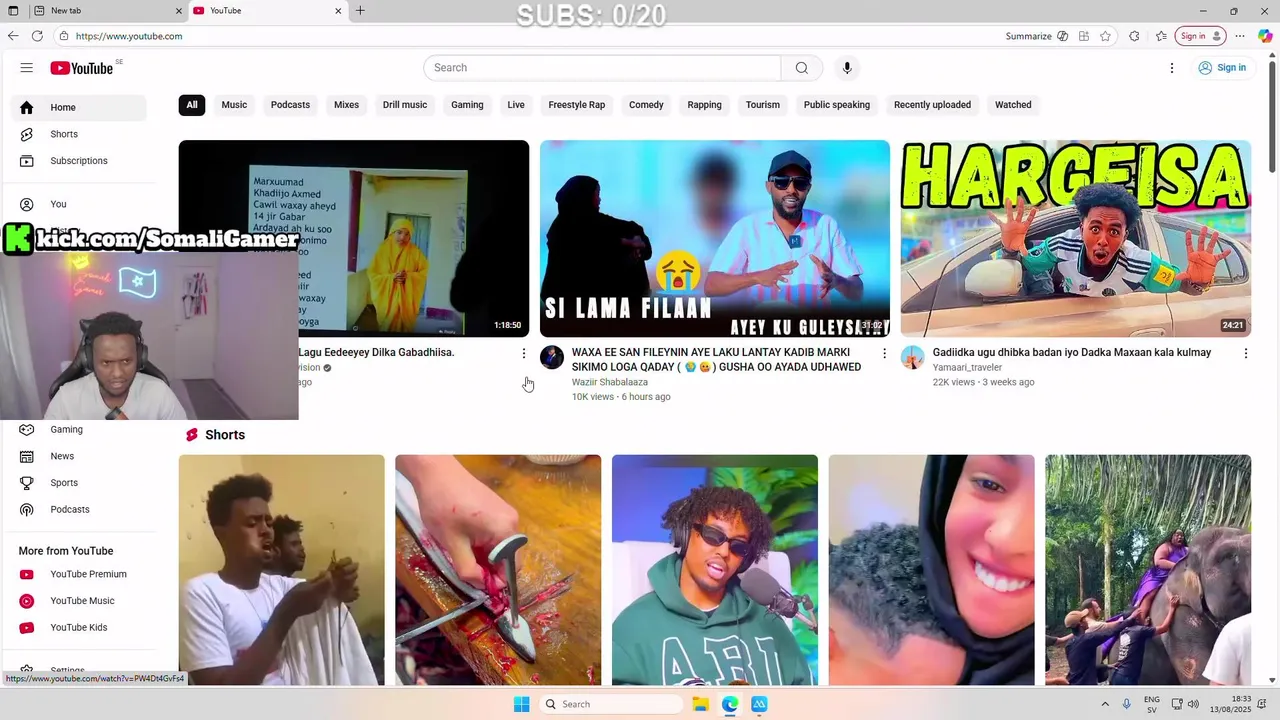Go to Subscriptions in sidebar

pyautogui.click(x=80, y=161)
